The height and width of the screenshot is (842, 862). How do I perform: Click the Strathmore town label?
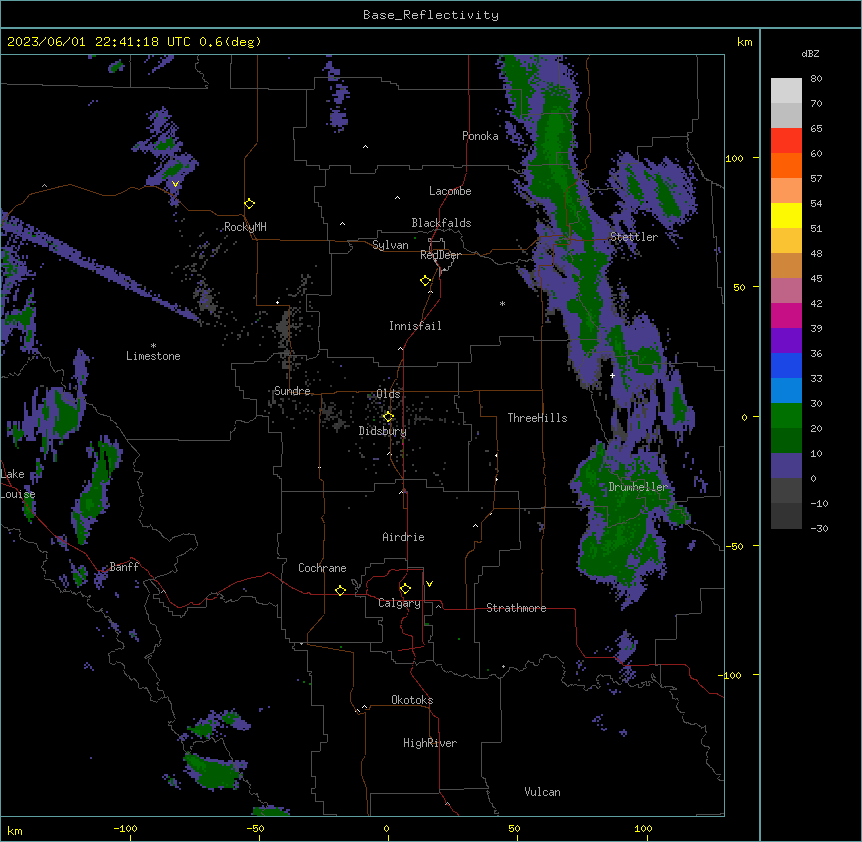516,608
